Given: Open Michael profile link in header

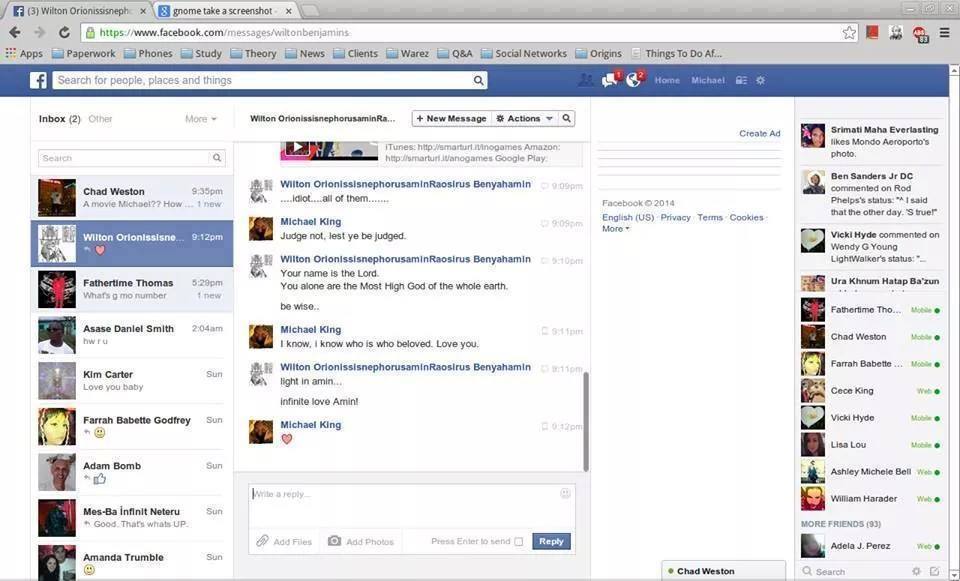Looking at the screenshot, I should point(708,80).
